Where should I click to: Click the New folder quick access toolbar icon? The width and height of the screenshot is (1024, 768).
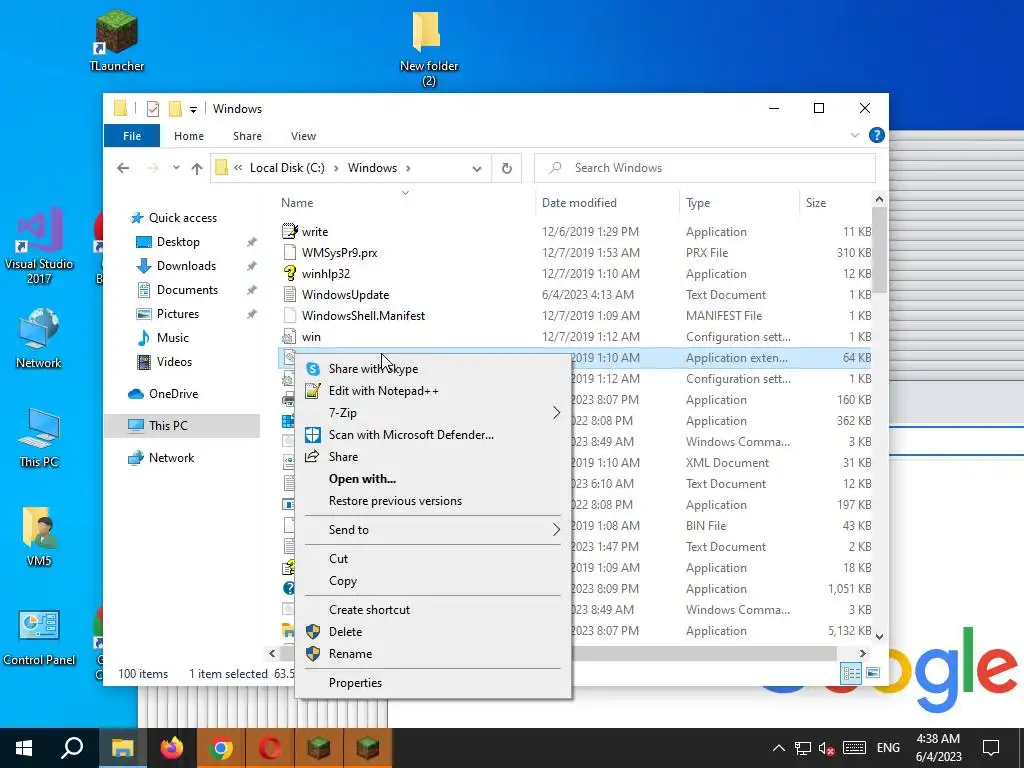coord(175,108)
